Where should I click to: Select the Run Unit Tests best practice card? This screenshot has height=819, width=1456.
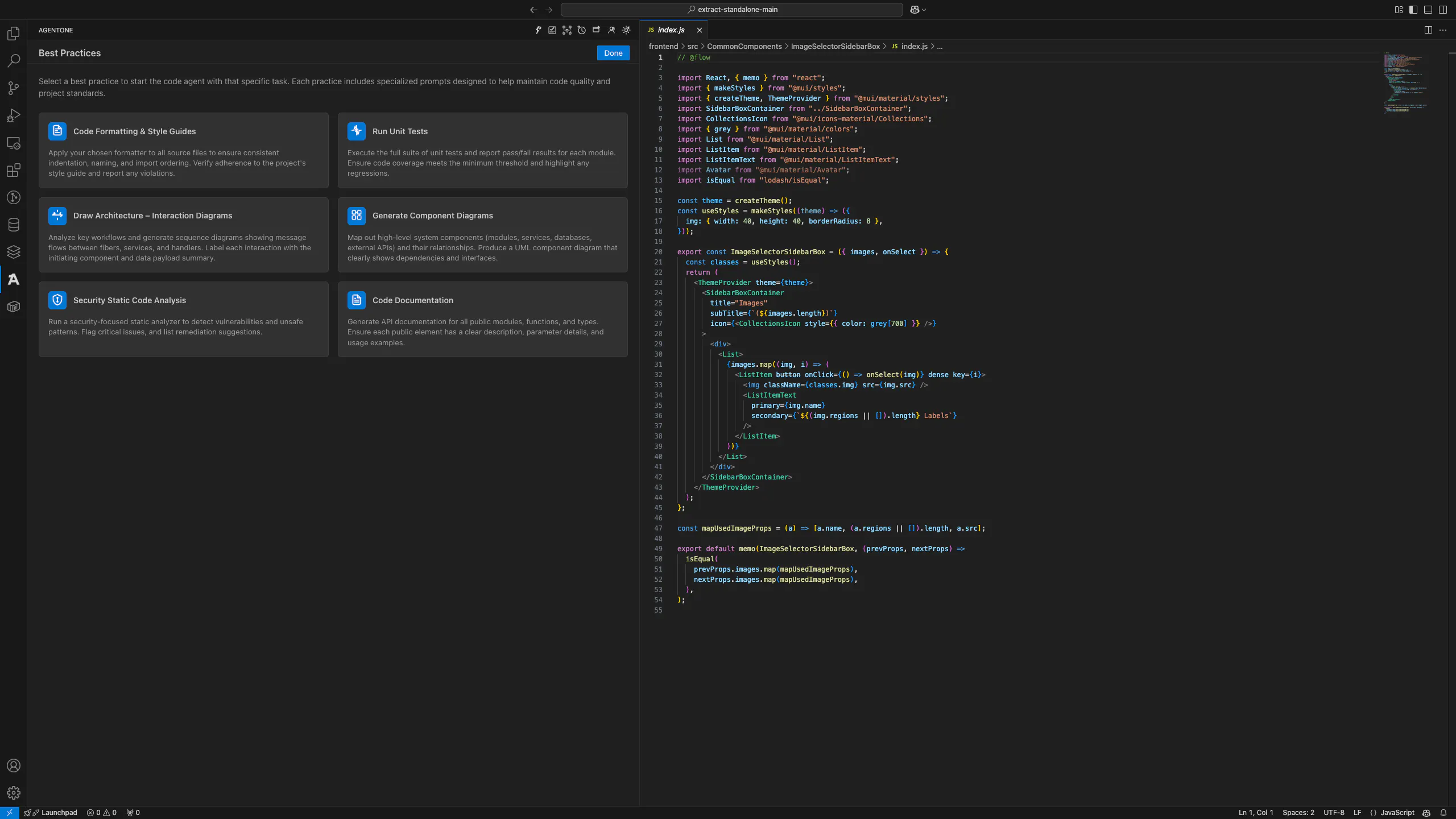(x=482, y=150)
